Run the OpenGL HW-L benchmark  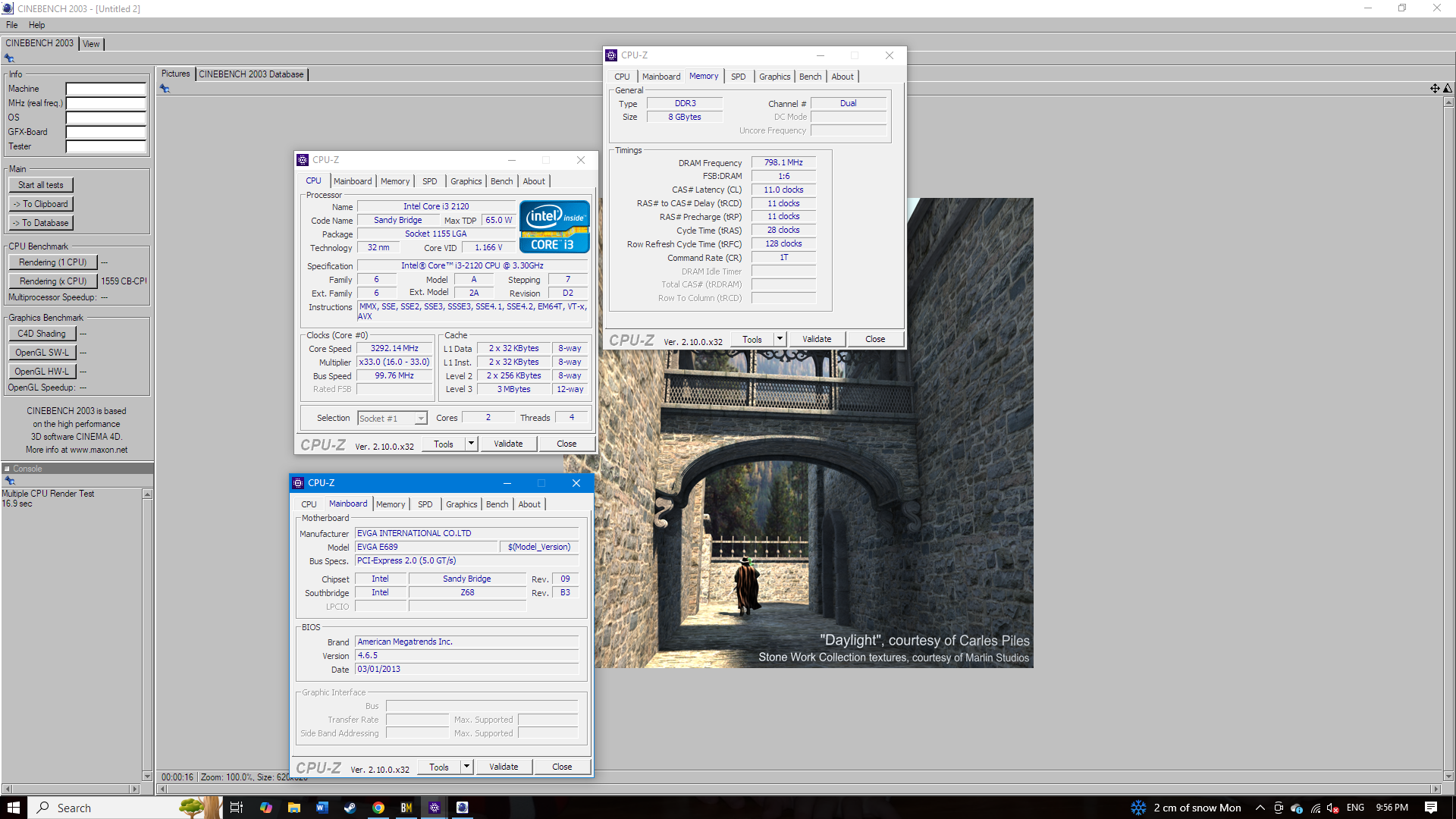coord(42,372)
